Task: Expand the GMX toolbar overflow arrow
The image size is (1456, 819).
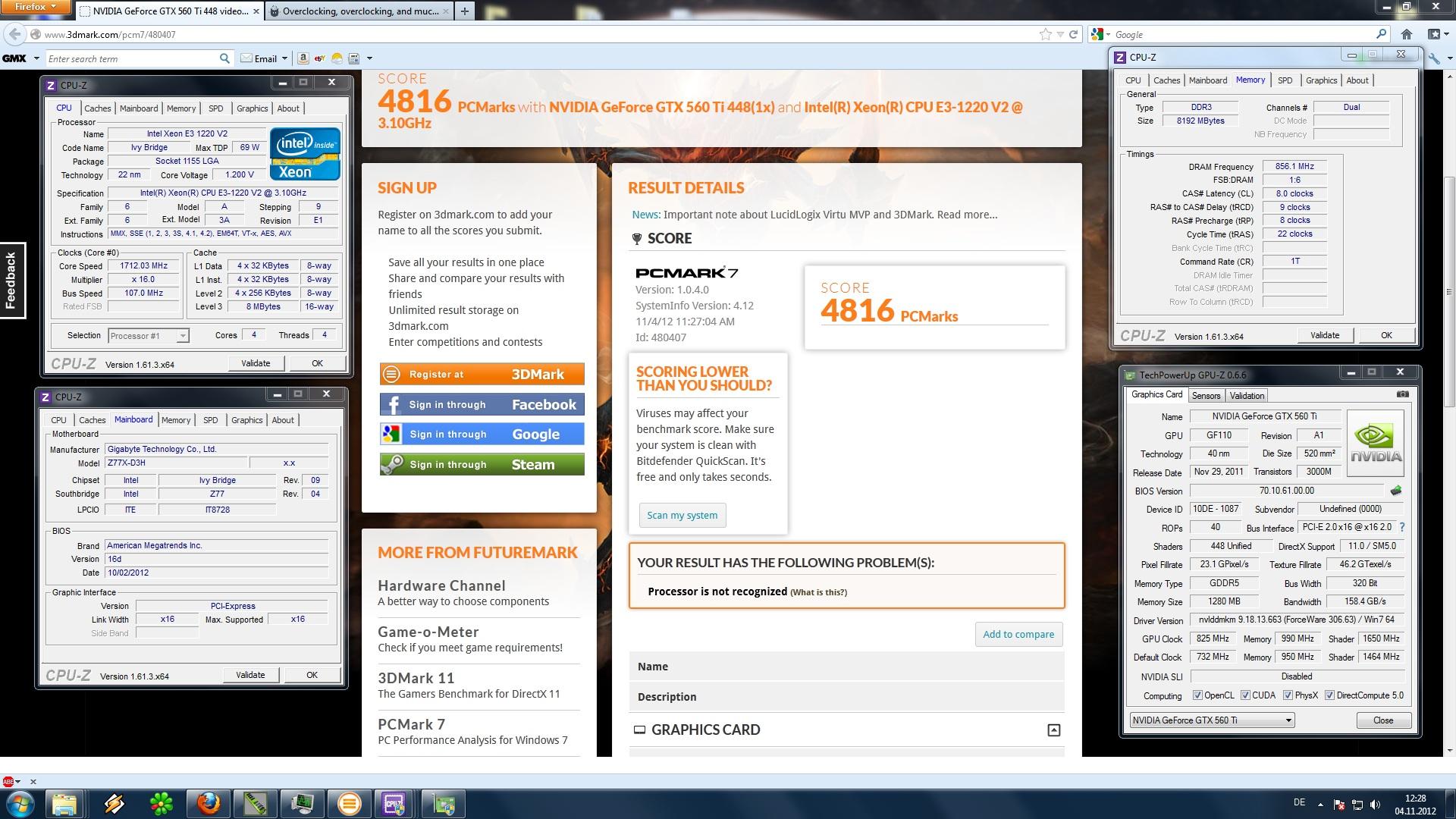Action: click(369, 58)
